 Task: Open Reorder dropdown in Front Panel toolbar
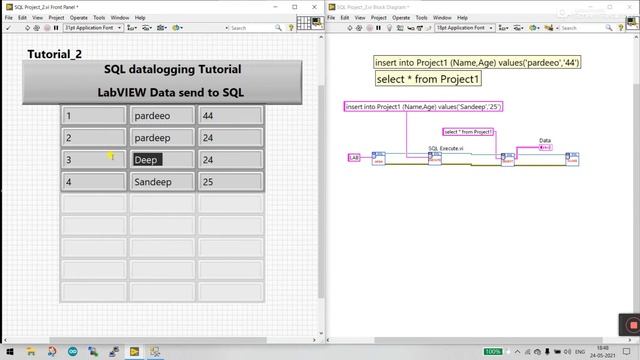pos(177,28)
